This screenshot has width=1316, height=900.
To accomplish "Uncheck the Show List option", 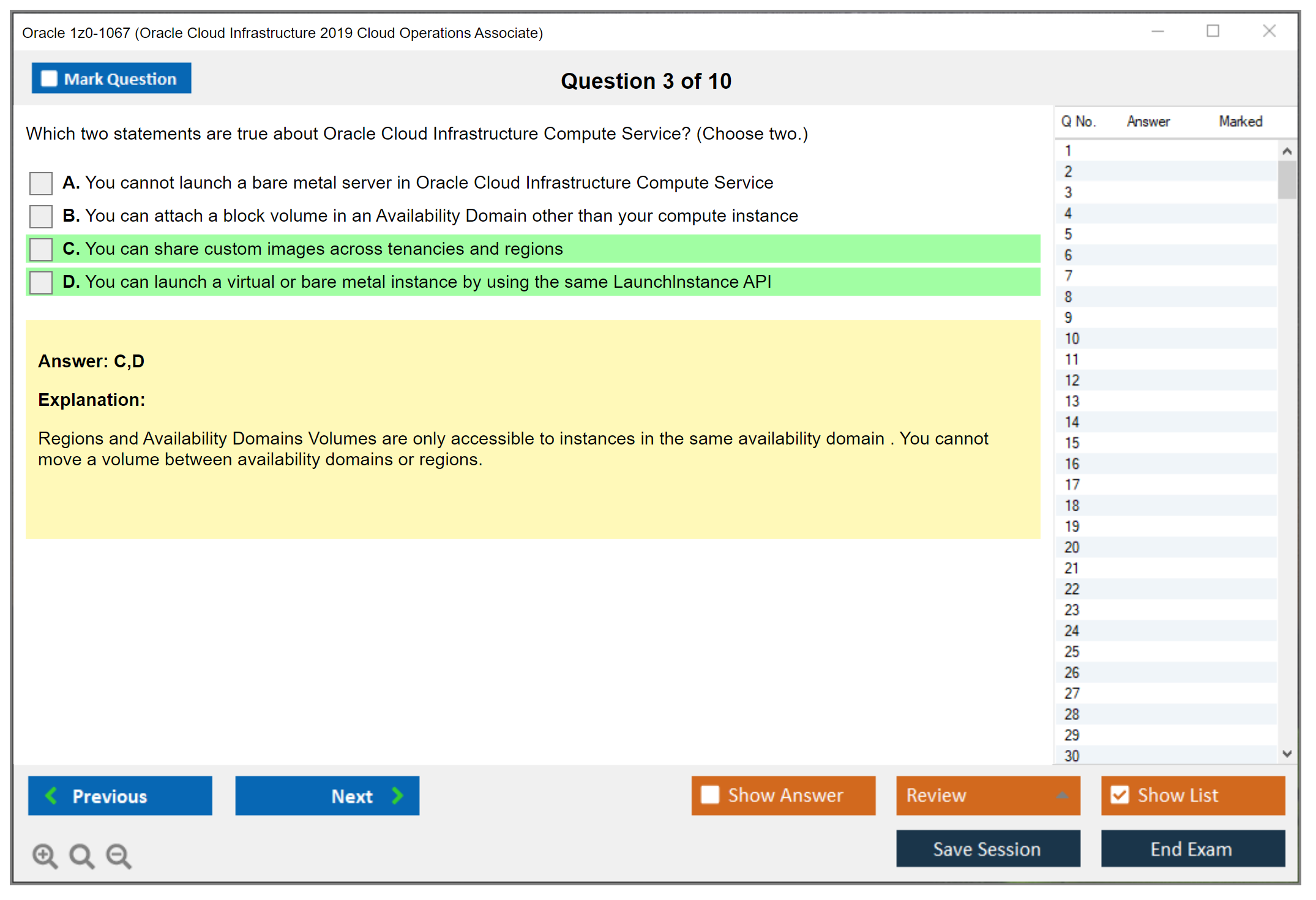I will pyautogui.click(x=1120, y=795).
